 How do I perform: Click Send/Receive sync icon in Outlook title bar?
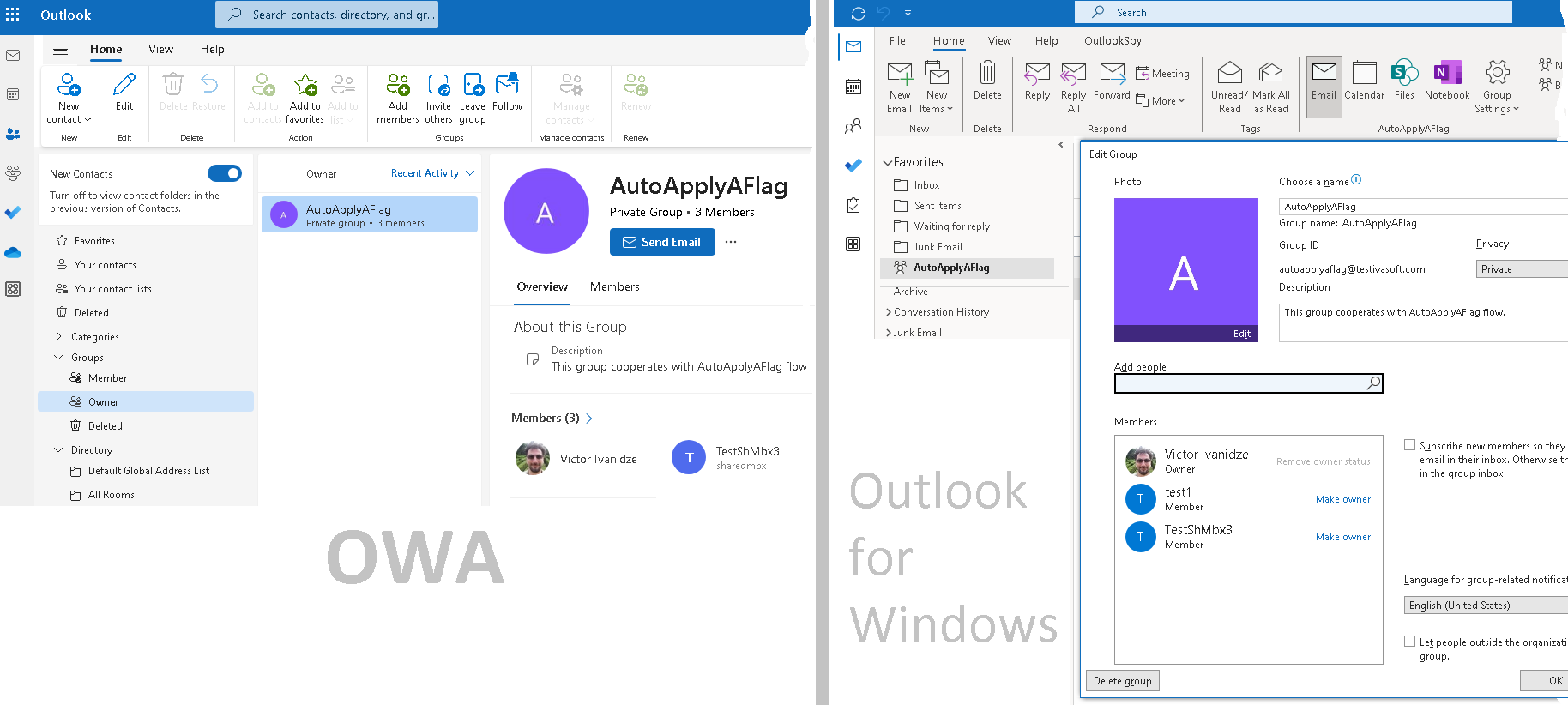pos(859,13)
